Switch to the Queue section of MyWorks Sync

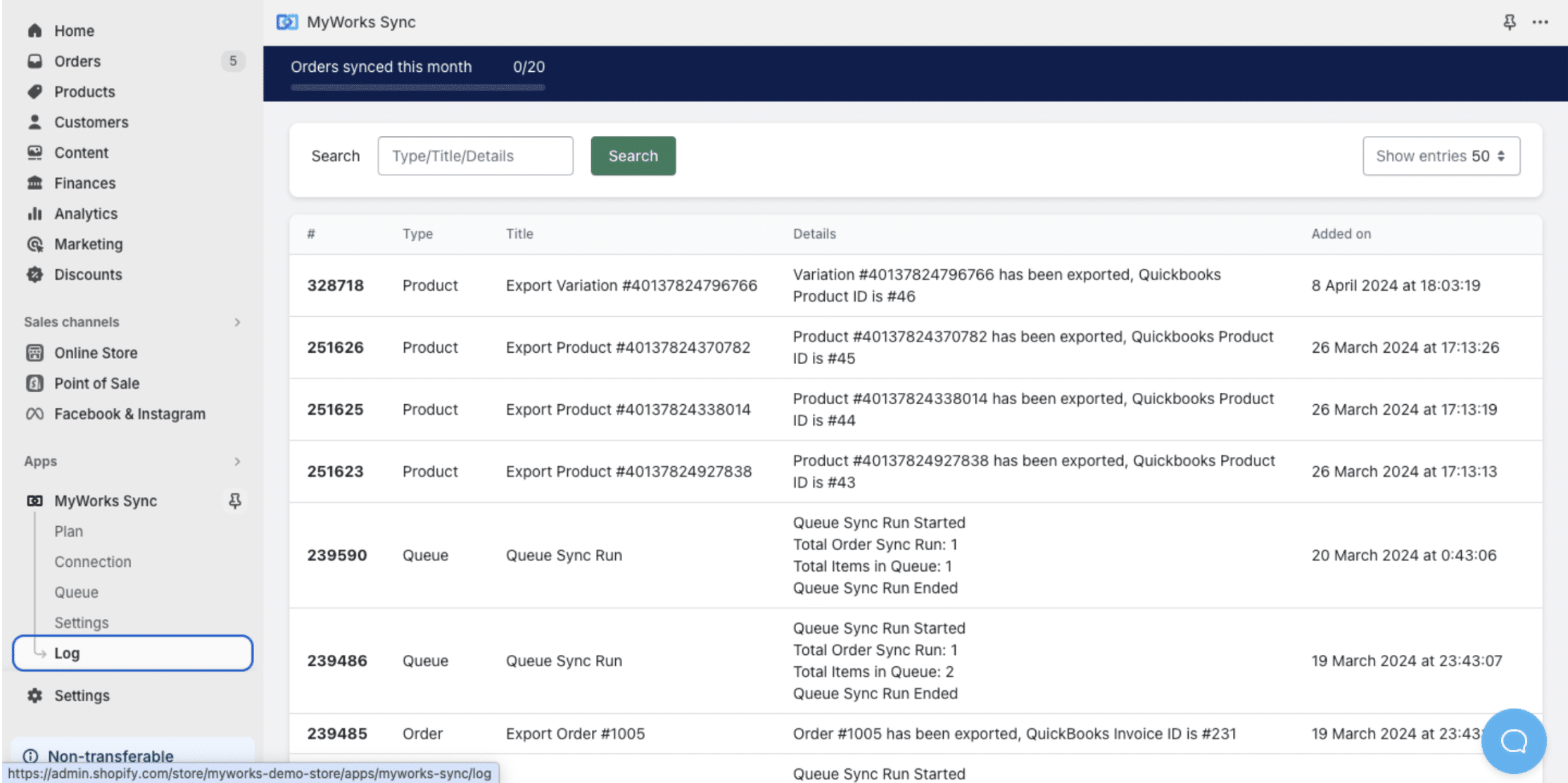pos(75,591)
